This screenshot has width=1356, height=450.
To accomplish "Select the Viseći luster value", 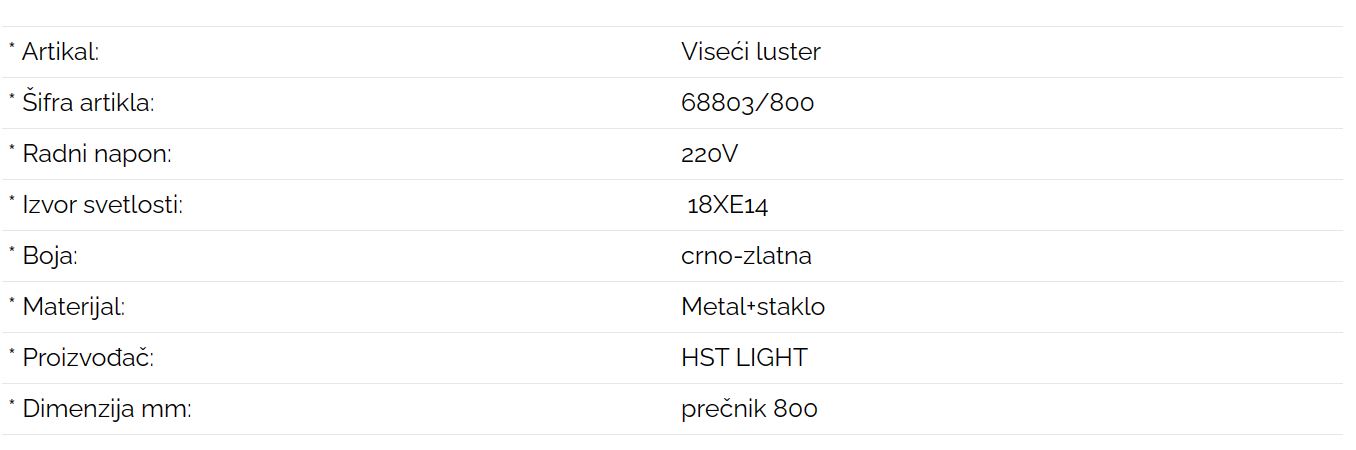I will coord(750,52).
